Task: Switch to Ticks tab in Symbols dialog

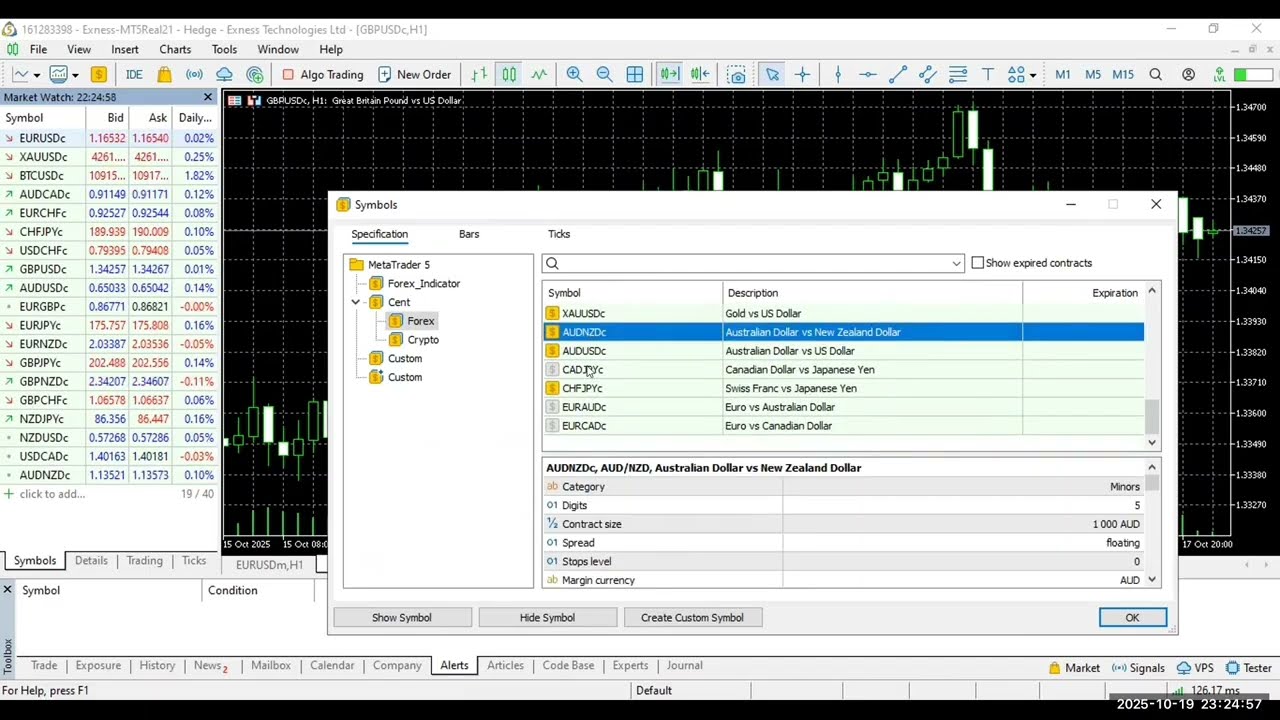Action: (559, 234)
